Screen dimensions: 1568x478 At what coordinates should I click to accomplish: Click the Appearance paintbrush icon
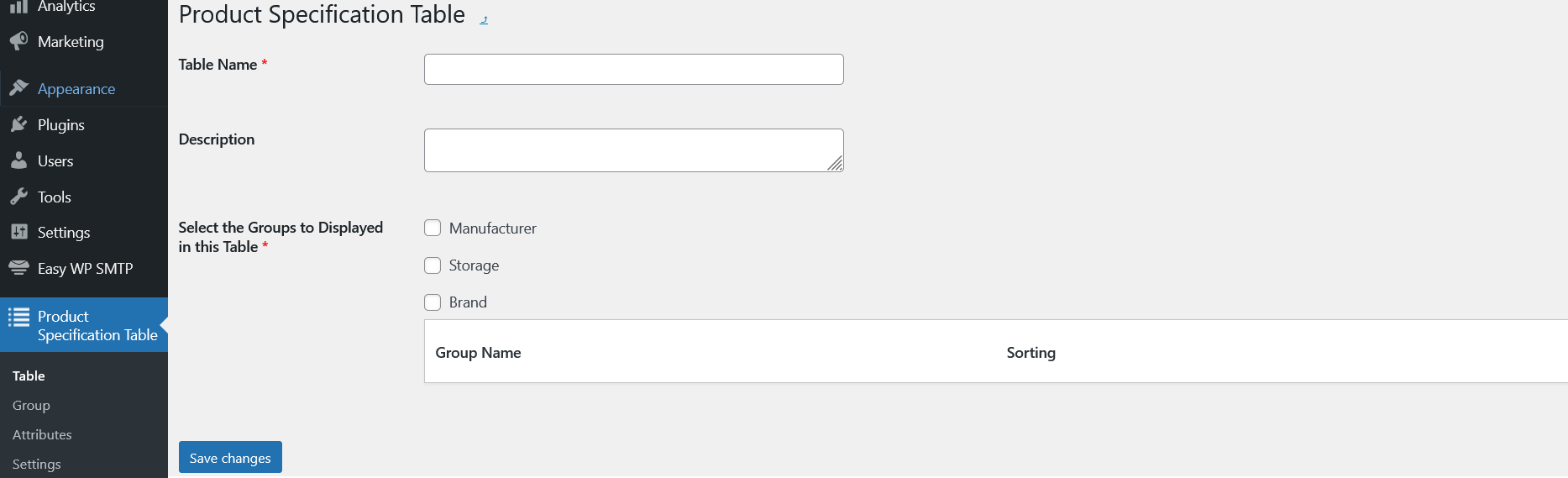click(18, 88)
